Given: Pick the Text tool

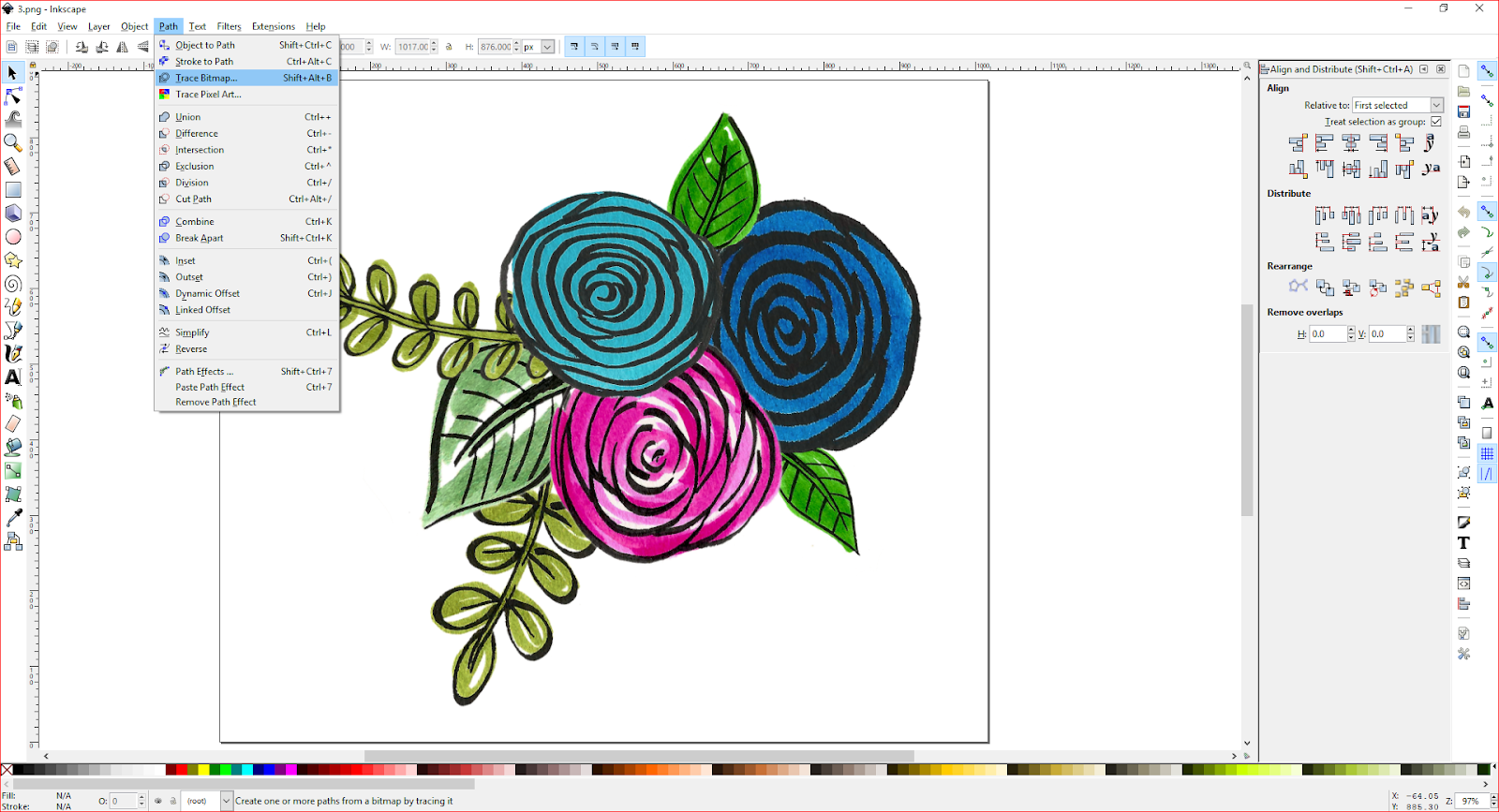Looking at the screenshot, I should tap(13, 377).
